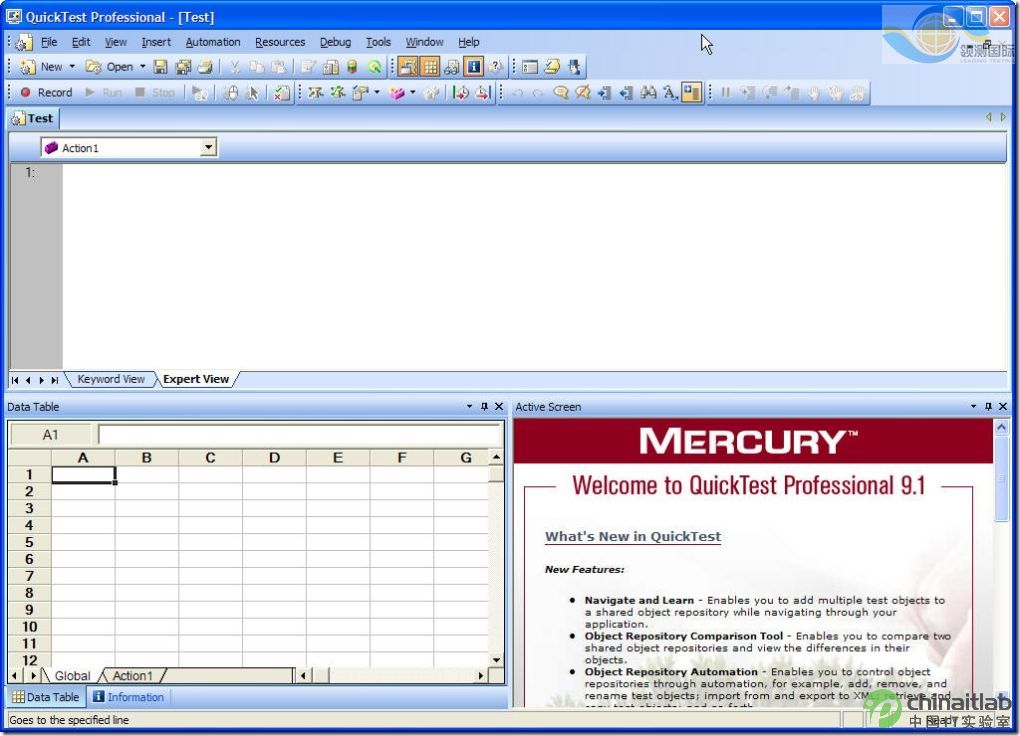This screenshot has height=736, width=1020.
Task: Select column header B in Data Table
Action: point(146,457)
